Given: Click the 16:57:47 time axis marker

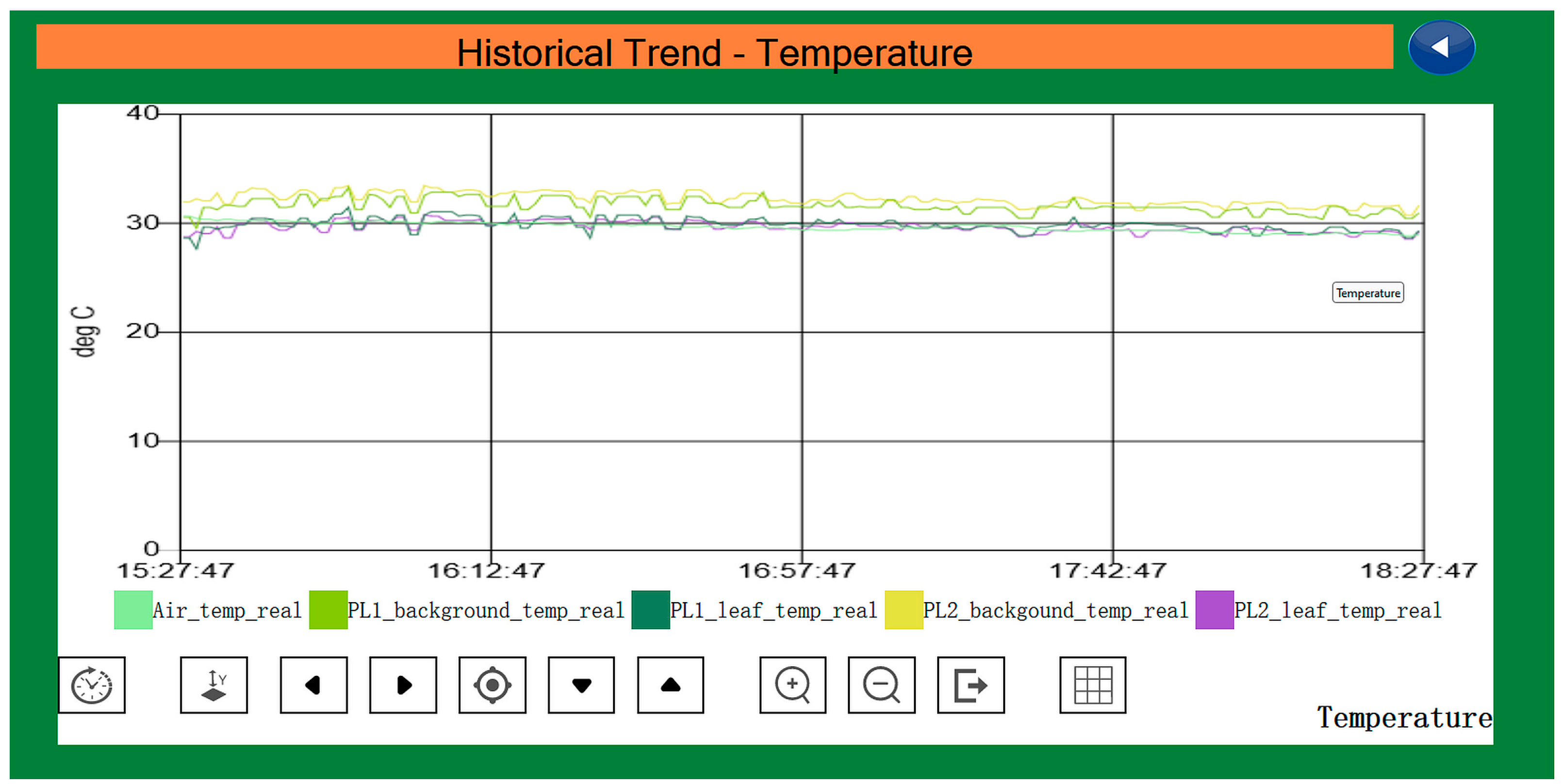Looking at the screenshot, I should pos(796,570).
